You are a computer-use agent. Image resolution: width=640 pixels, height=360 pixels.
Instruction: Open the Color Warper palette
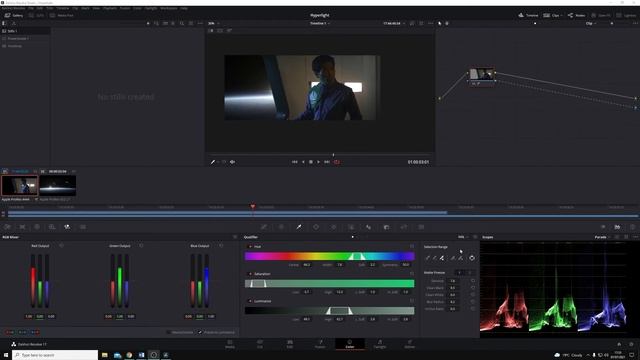point(281,227)
